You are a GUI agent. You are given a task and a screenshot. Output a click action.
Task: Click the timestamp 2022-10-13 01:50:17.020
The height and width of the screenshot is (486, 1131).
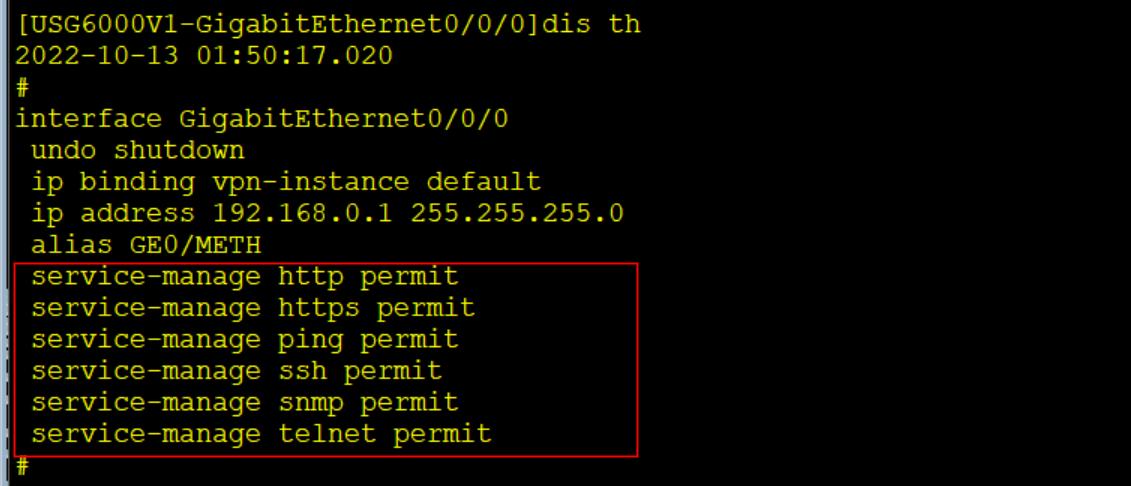204,56
